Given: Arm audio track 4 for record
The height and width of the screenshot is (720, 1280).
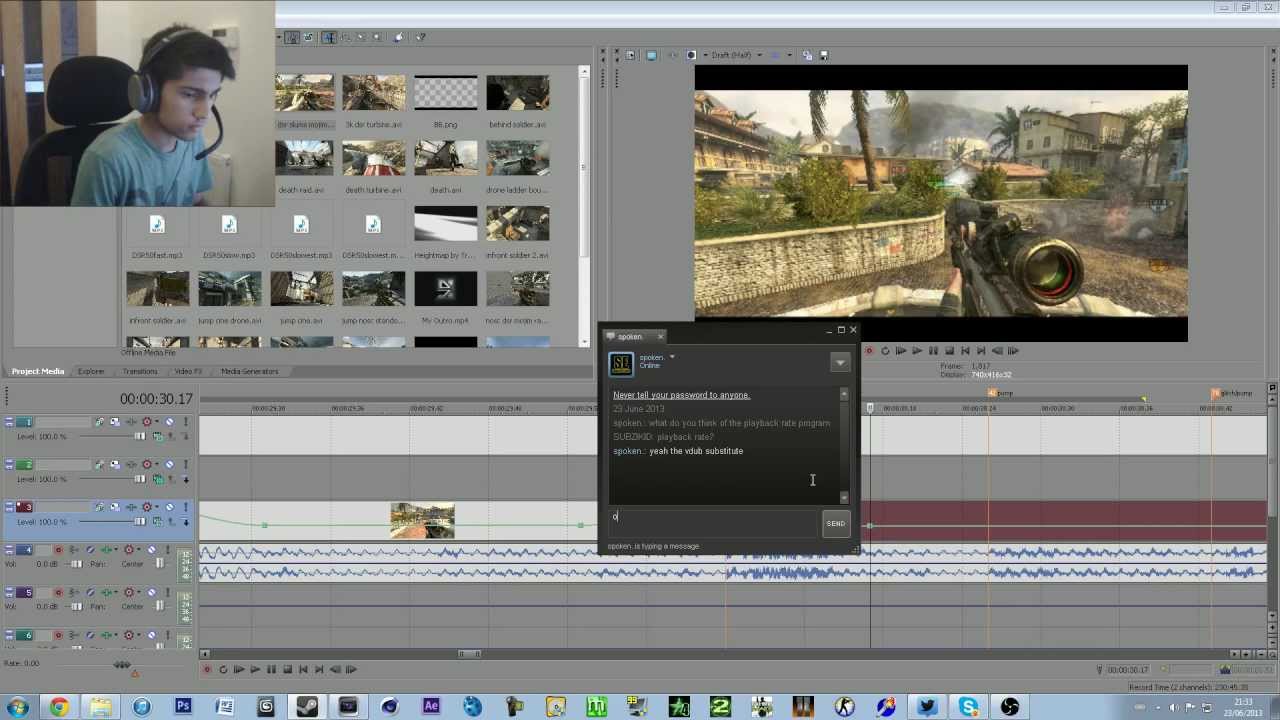Looking at the screenshot, I should point(58,550).
